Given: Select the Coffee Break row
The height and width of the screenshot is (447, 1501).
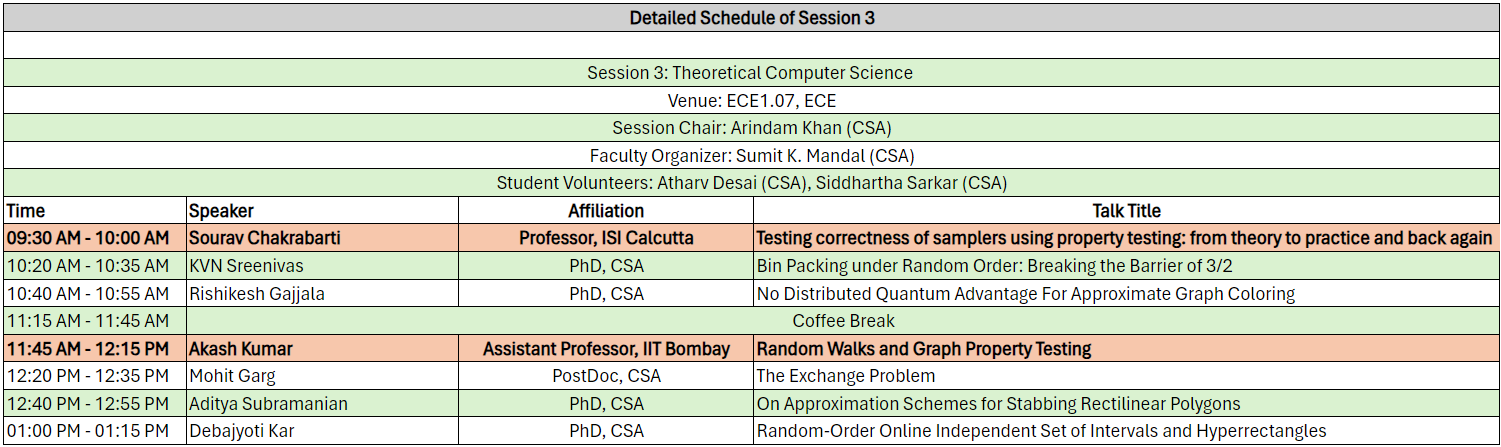Looking at the screenshot, I should 843,321.
